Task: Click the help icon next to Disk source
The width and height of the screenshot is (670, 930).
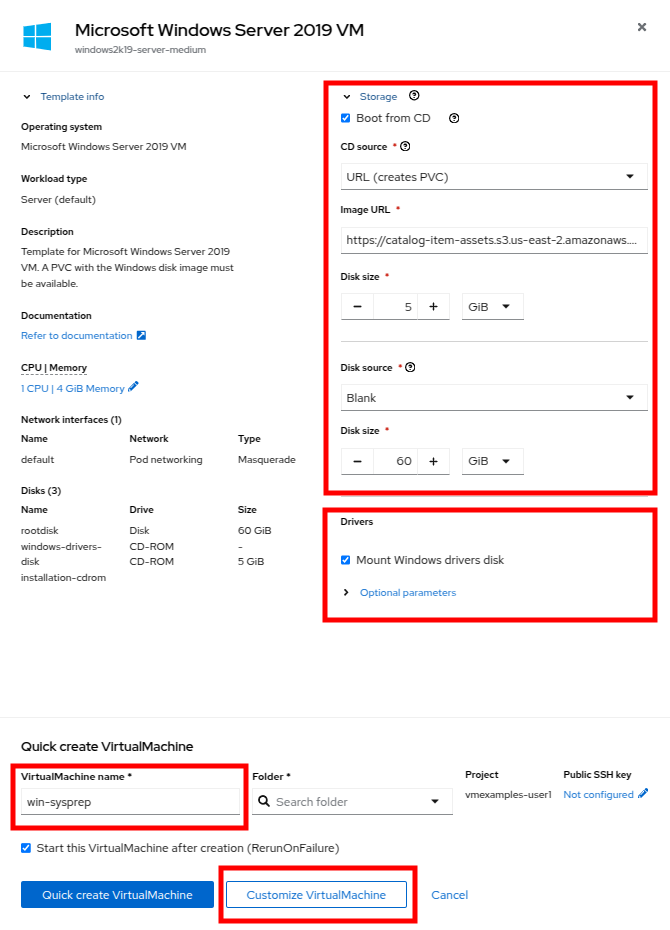Action: click(410, 367)
